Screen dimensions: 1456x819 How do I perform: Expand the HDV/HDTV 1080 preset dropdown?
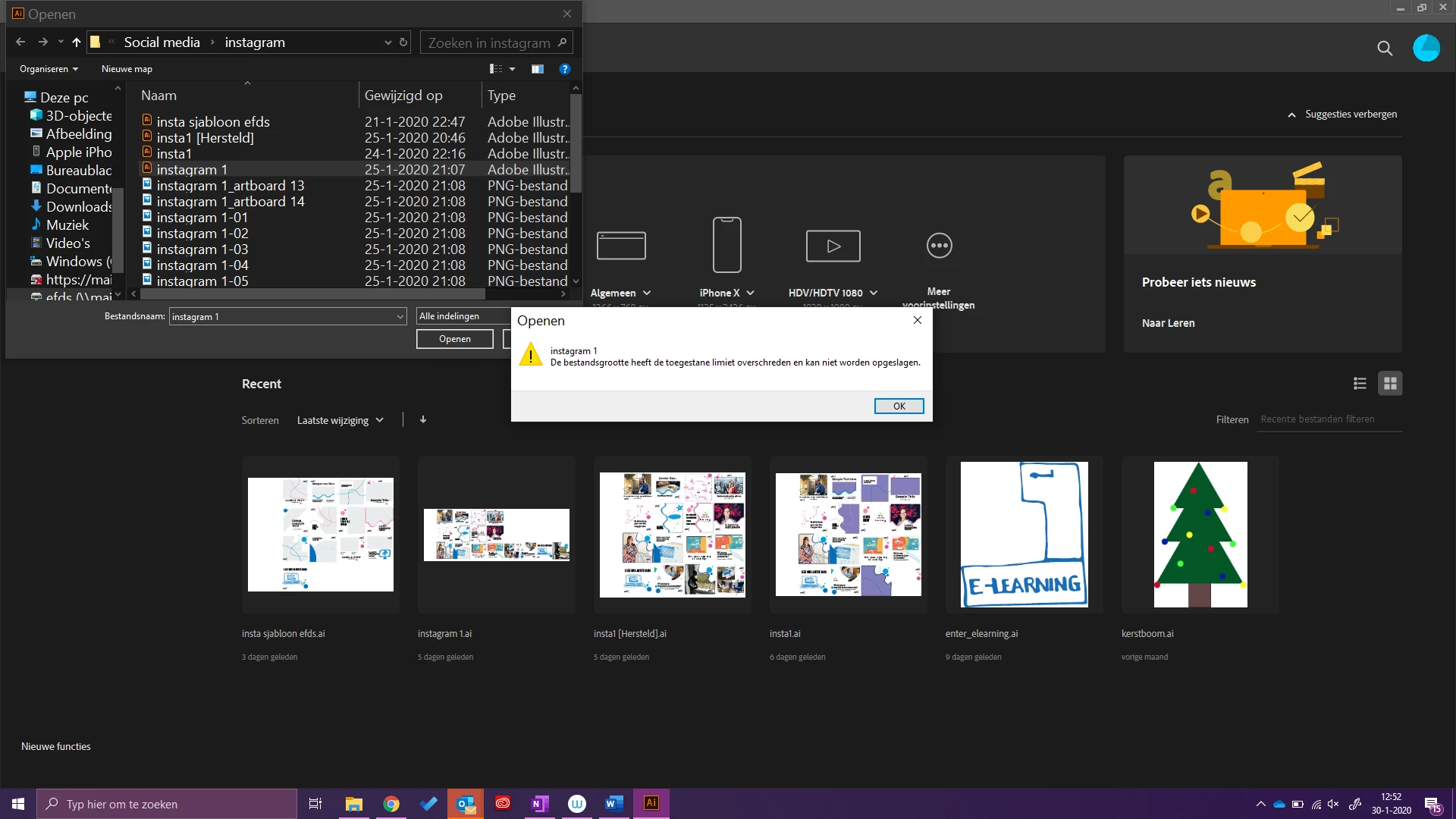point(874,293)
